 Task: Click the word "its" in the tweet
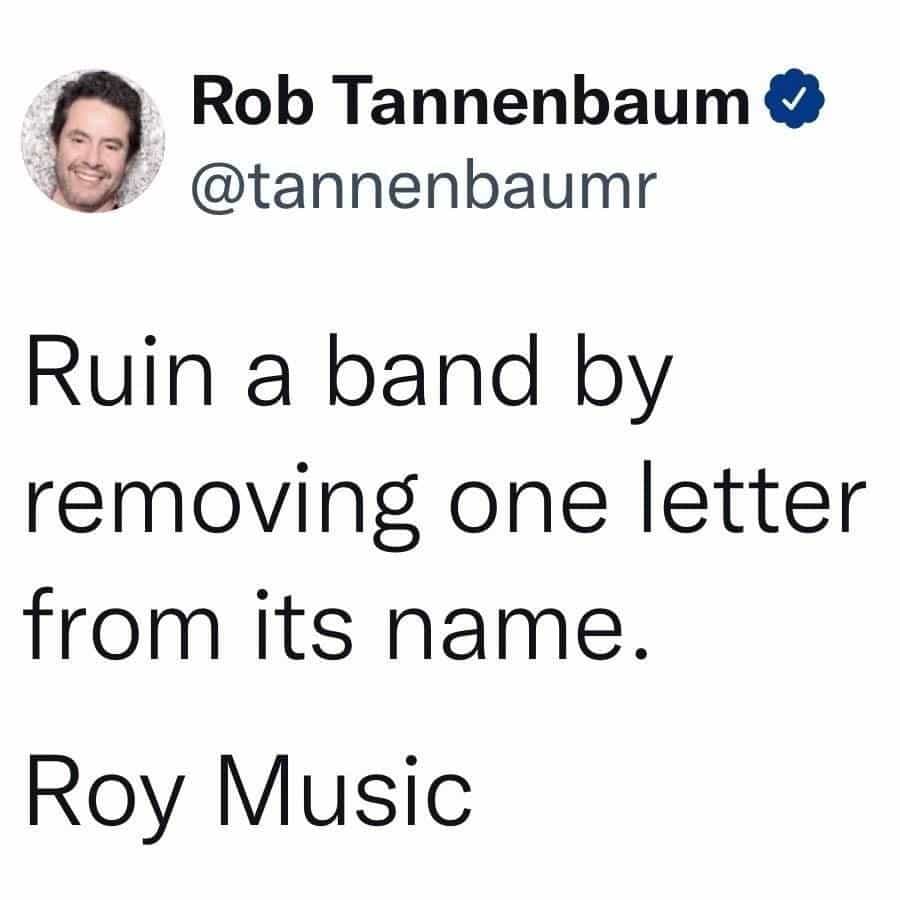(x=304, y=624)
